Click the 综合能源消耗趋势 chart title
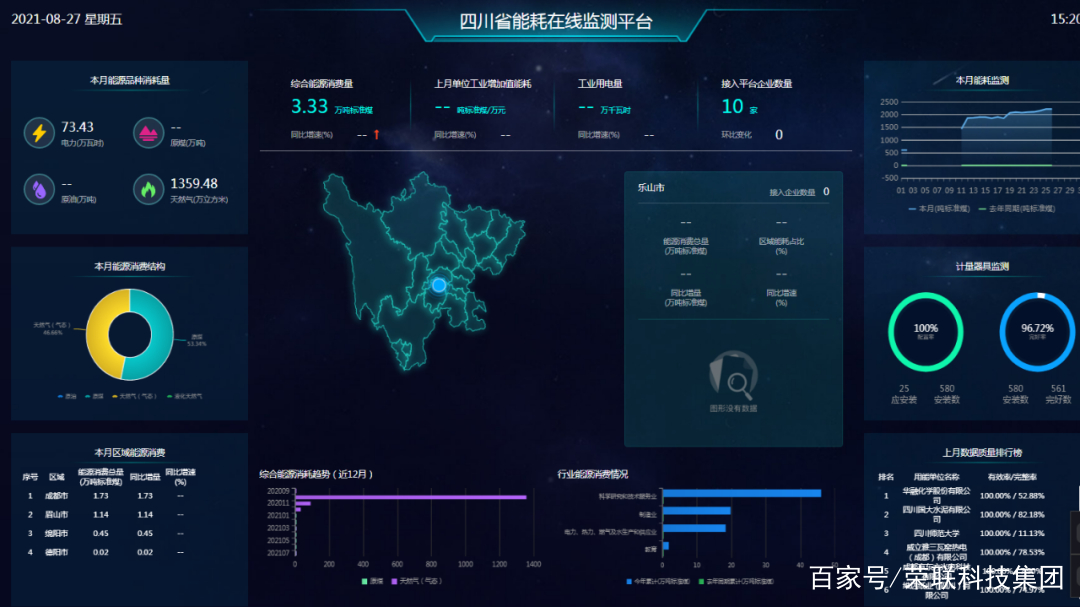This screenshot has height=607, width=1080. (x=317, y=474)
